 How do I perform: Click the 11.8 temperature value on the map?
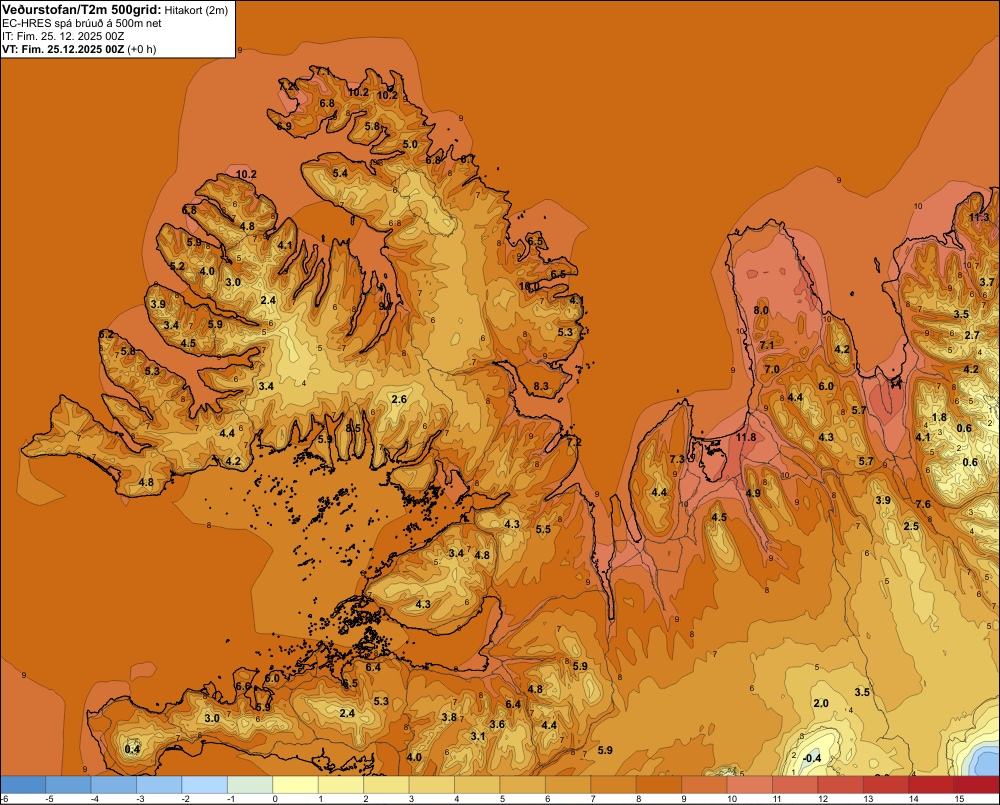746,438
